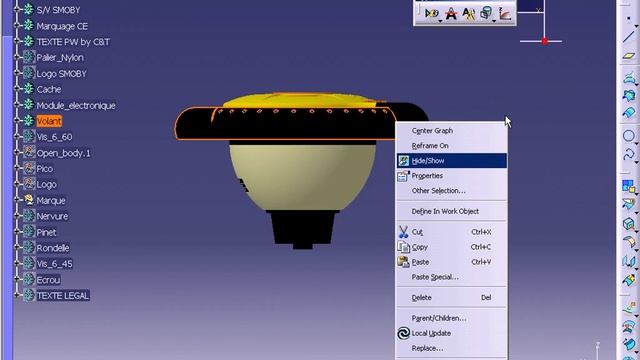The height and width of the screenshot is (360, 640).
Task: Expand the Module_electronique tree node
Action: click(x=17, y=105)
